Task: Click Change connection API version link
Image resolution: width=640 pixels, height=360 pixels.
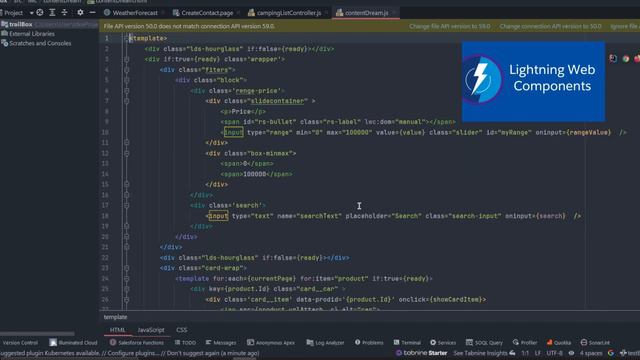Action: pyautogui.click(x=550, y=27)
